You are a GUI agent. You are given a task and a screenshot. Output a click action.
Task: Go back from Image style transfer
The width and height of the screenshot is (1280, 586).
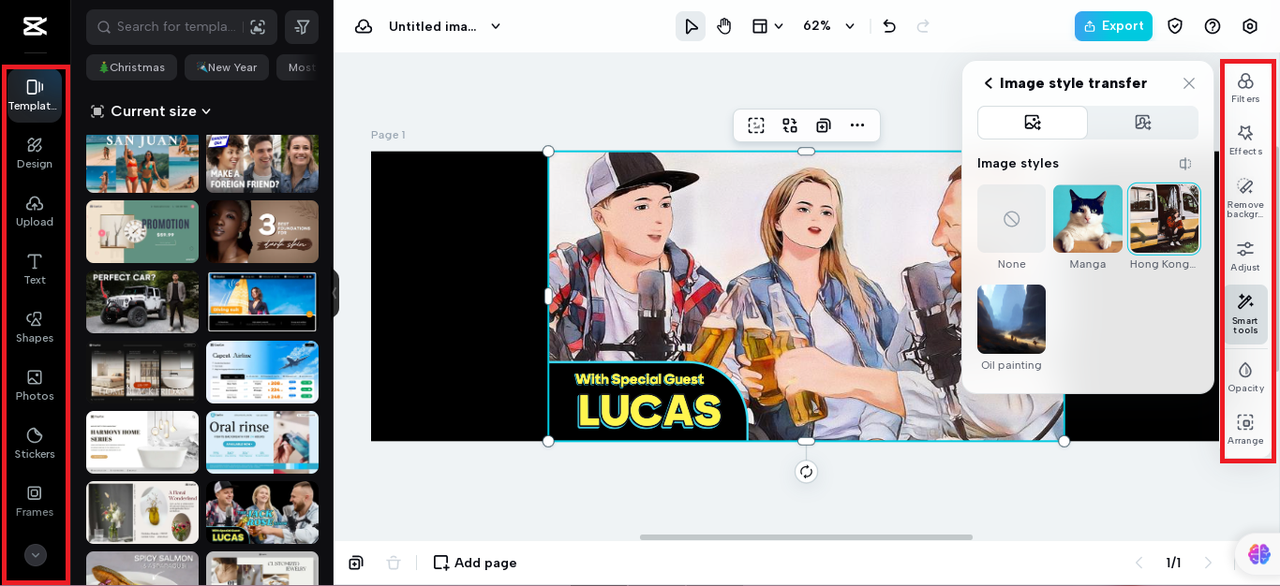pos(988,83)
